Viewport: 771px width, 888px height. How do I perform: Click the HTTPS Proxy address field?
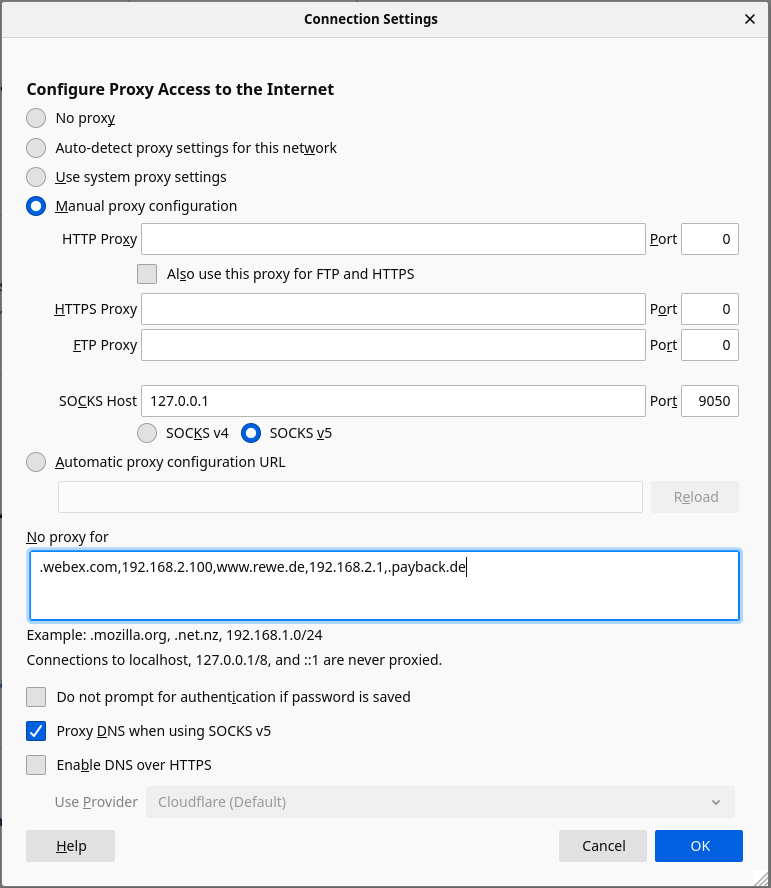click(393, 309)
